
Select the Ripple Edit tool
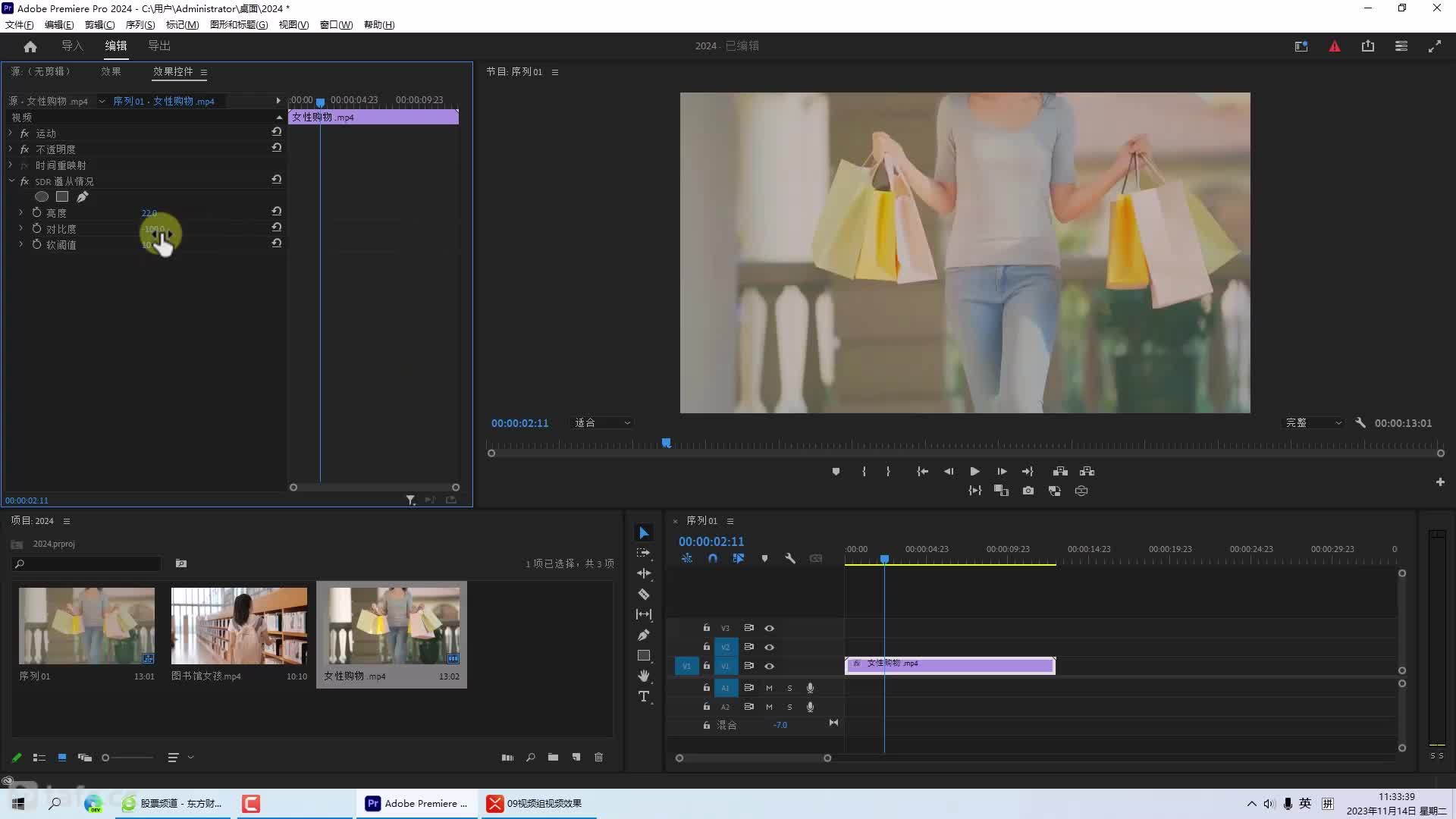click(644, 573)
